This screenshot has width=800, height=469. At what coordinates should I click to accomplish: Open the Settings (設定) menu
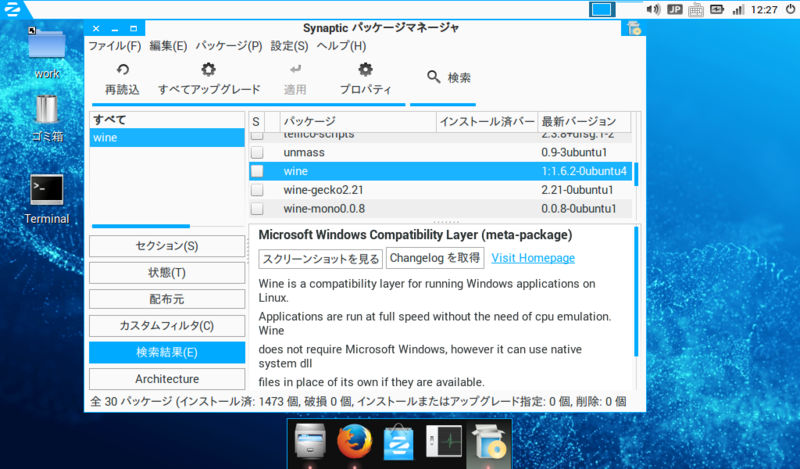(289, 46)
